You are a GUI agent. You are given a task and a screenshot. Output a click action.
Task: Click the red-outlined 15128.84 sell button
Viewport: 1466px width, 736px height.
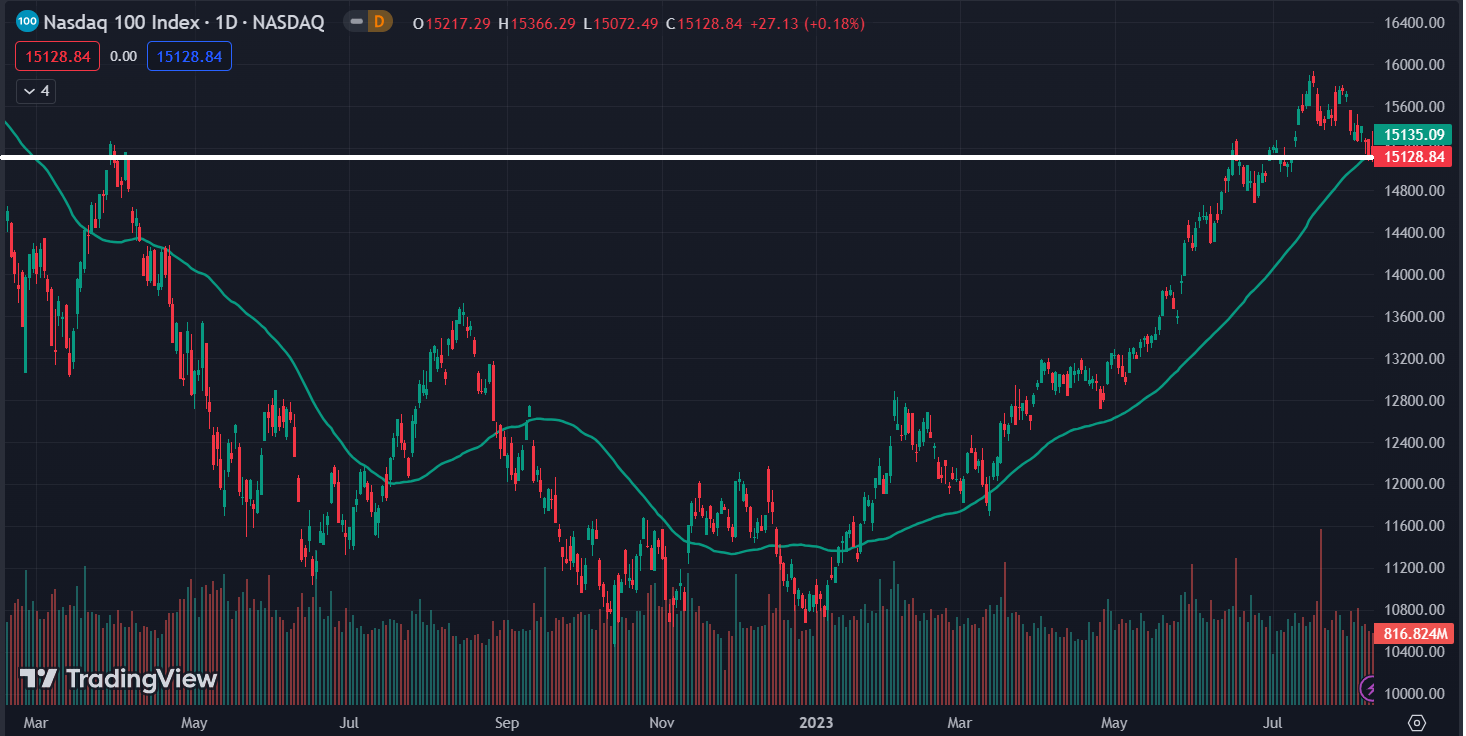tap(58, 57)
